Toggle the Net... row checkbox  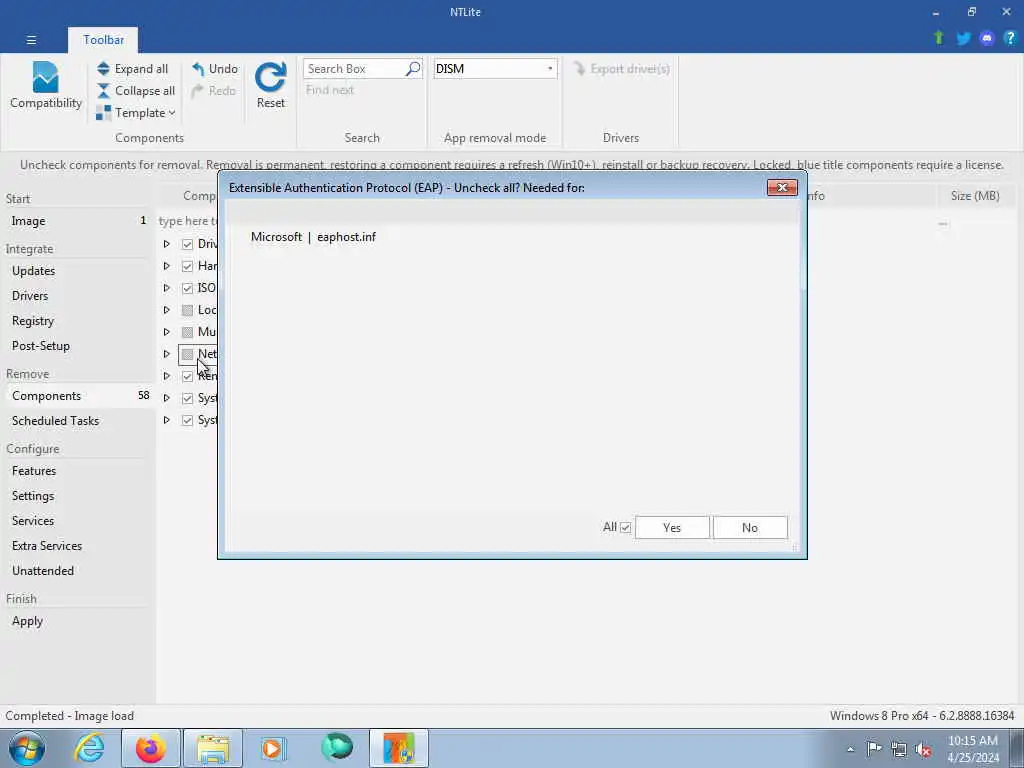pos(187,354)
